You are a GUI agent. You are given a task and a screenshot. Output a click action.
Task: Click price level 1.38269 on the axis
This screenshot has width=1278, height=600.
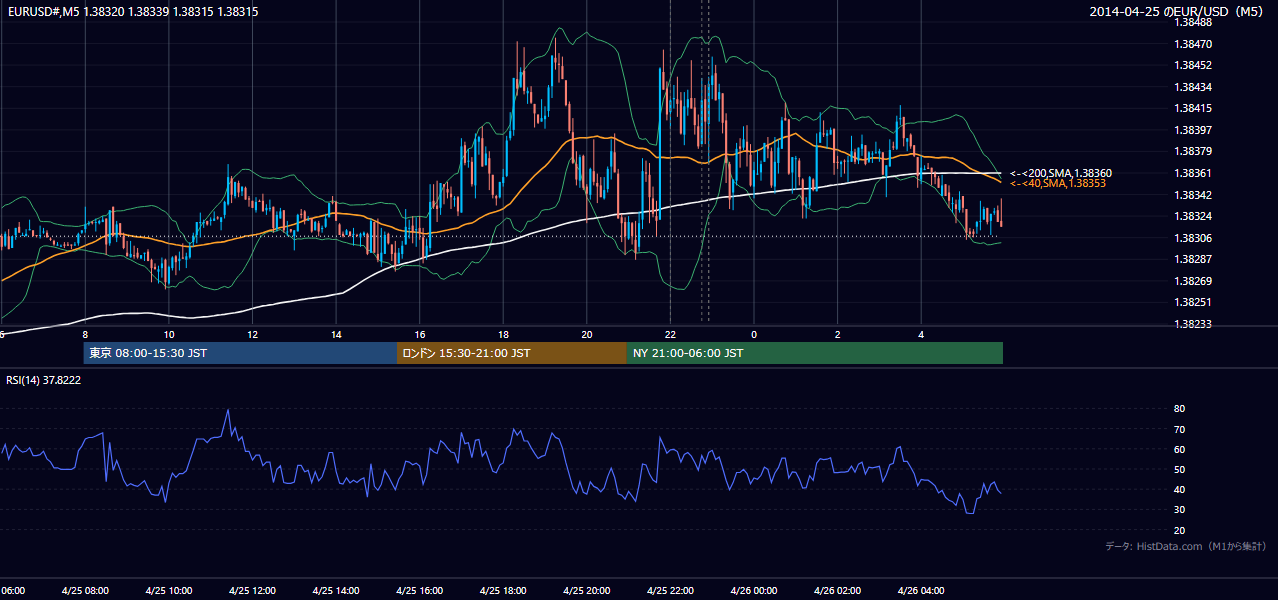[x=1194, y=281]
